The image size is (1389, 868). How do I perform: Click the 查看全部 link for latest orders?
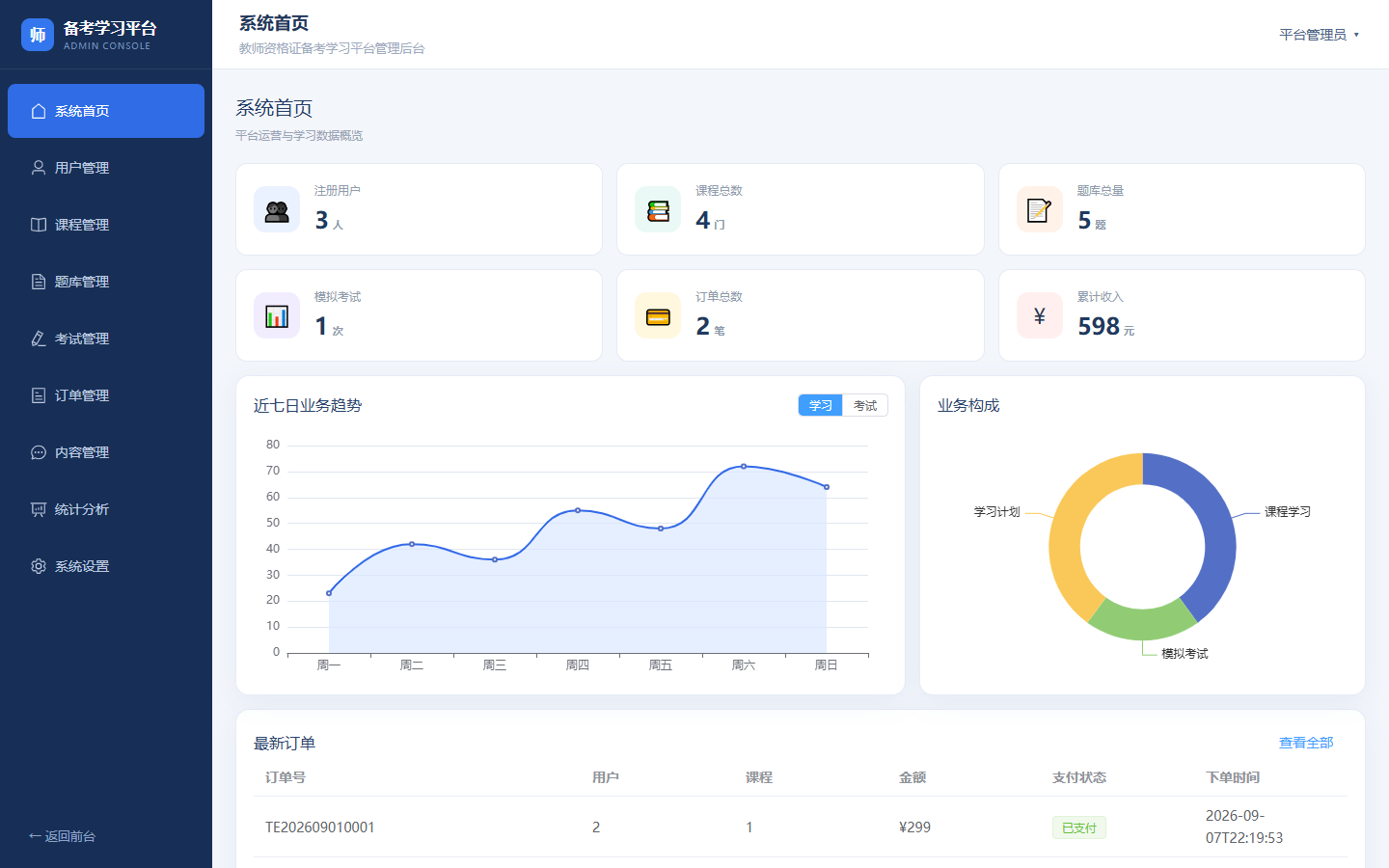1306,743
